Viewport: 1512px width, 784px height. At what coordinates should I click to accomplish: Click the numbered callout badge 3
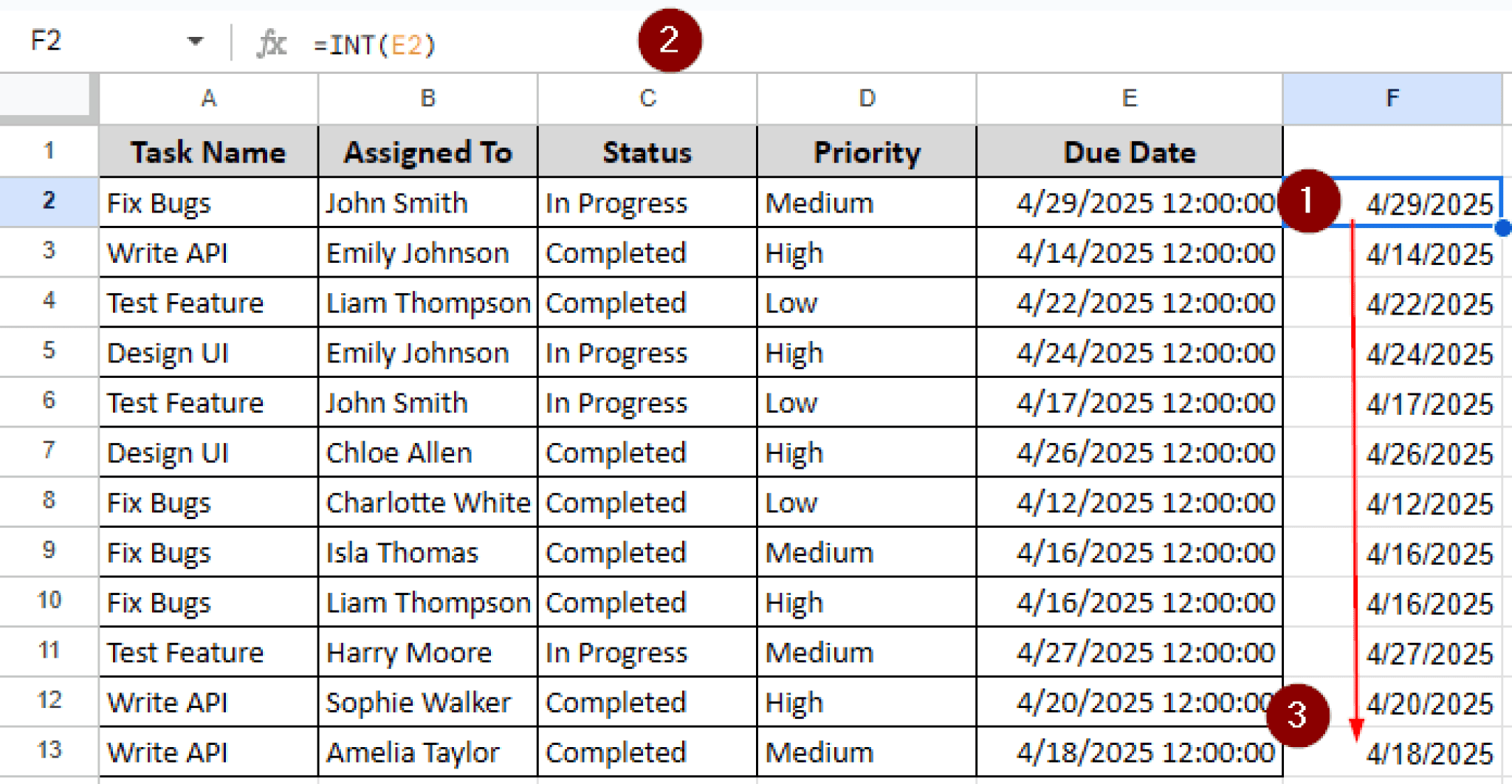pos(1299,714)
